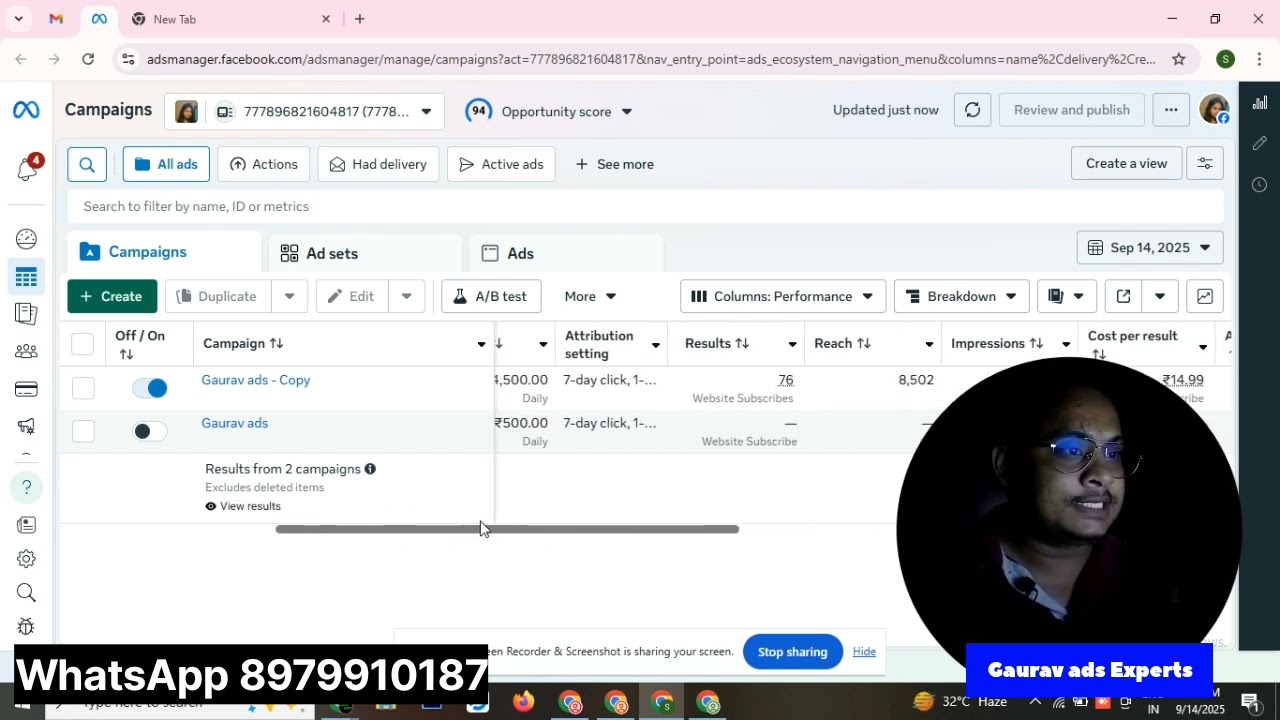Screen dimensions: 1280x720
Task: Open Advertising settings megaphone icon
Action: tap(27, 427)
